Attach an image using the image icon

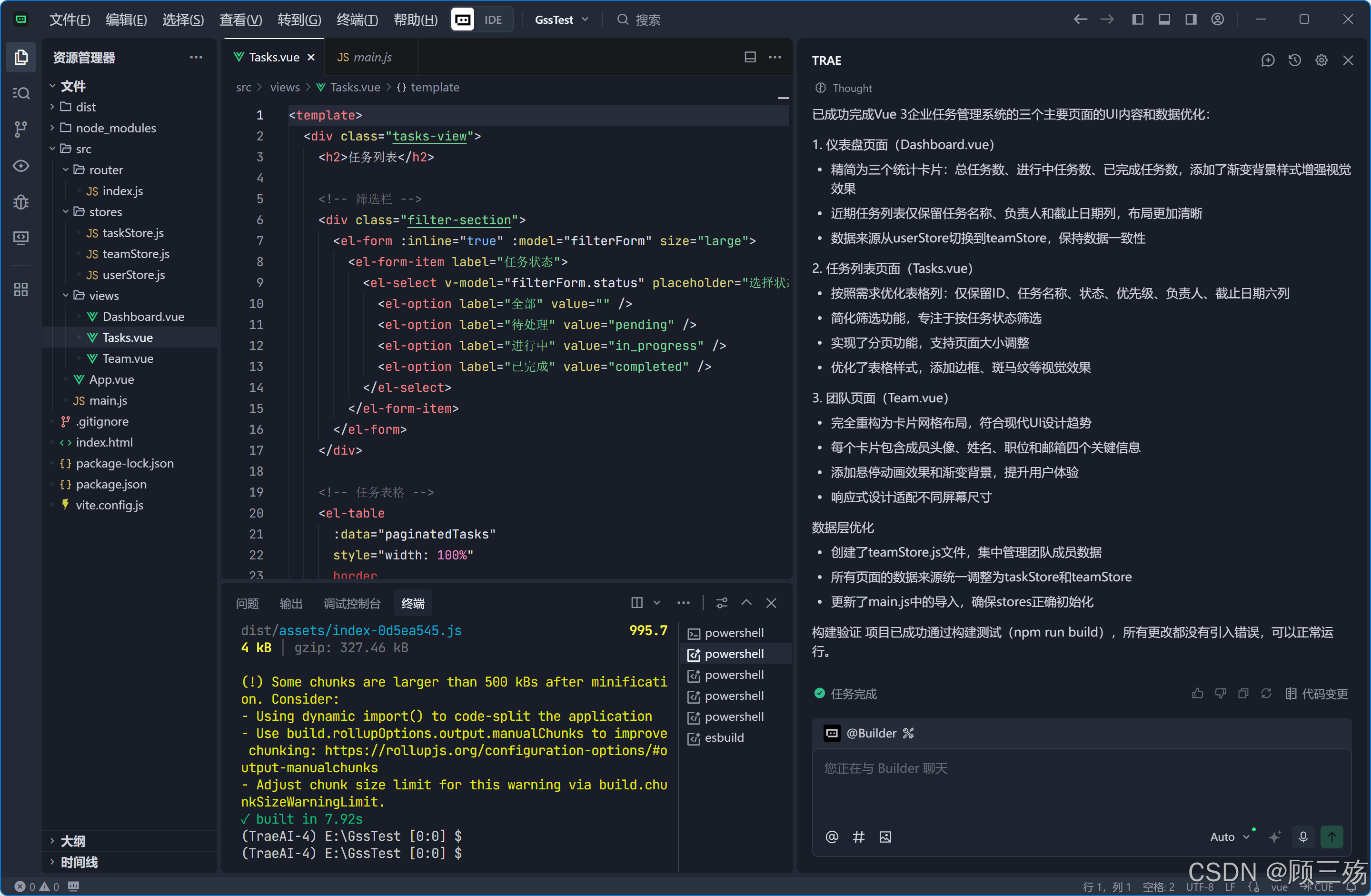point(885,836)
